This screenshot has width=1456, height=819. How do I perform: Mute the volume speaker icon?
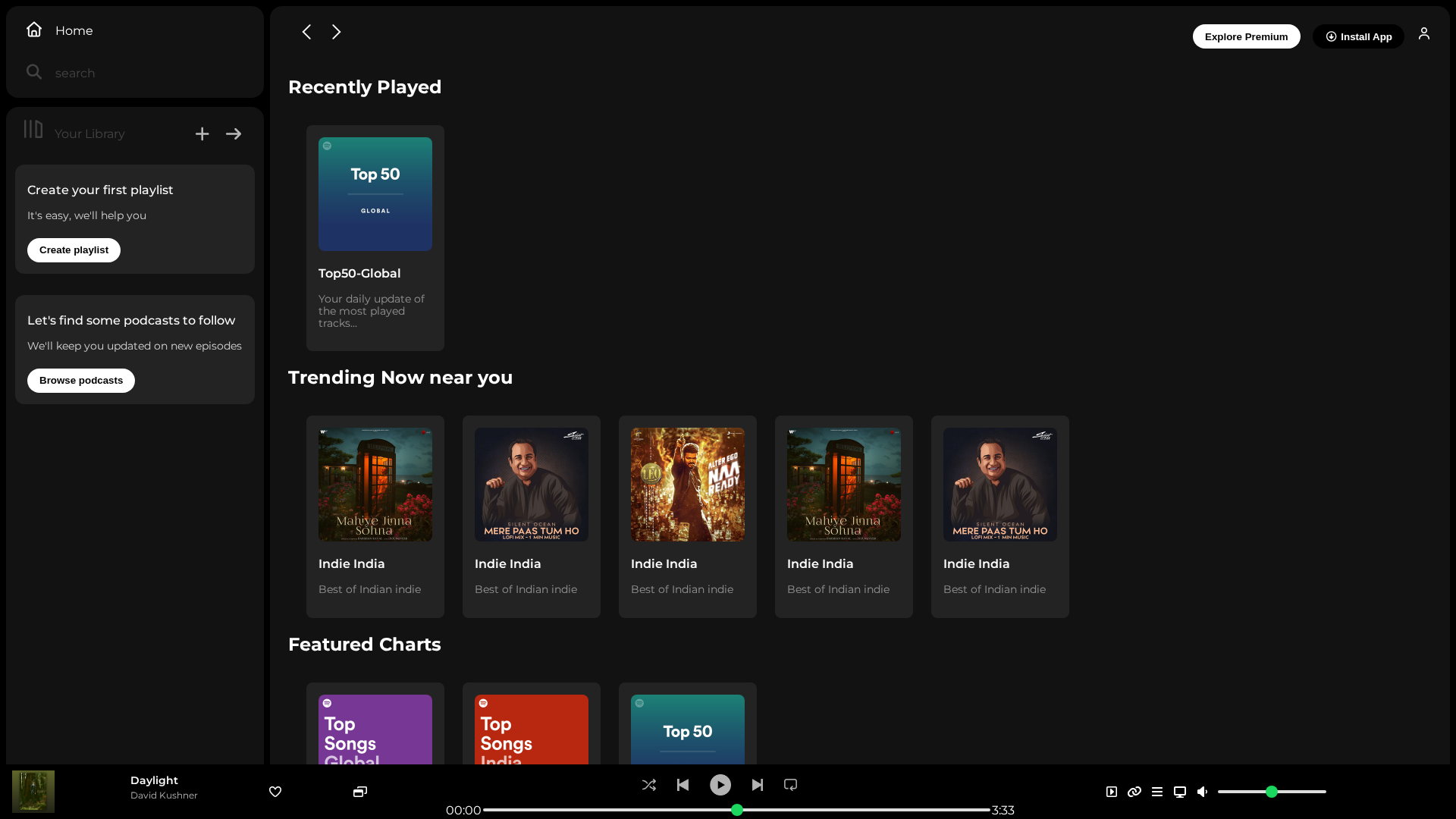[x=1203, y=792]
